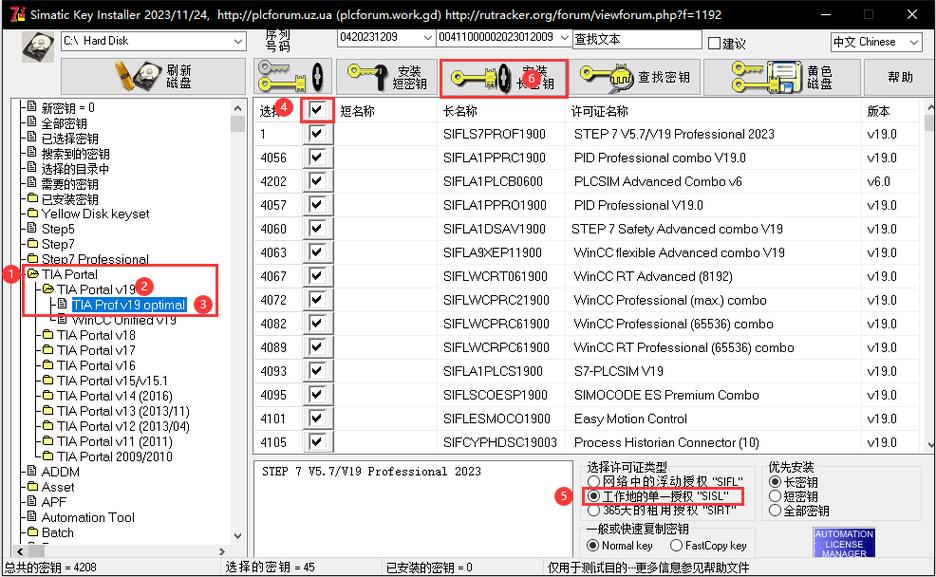
Task: Open the 中文 Chinese language dropdown
Action: tap(914, 42)
